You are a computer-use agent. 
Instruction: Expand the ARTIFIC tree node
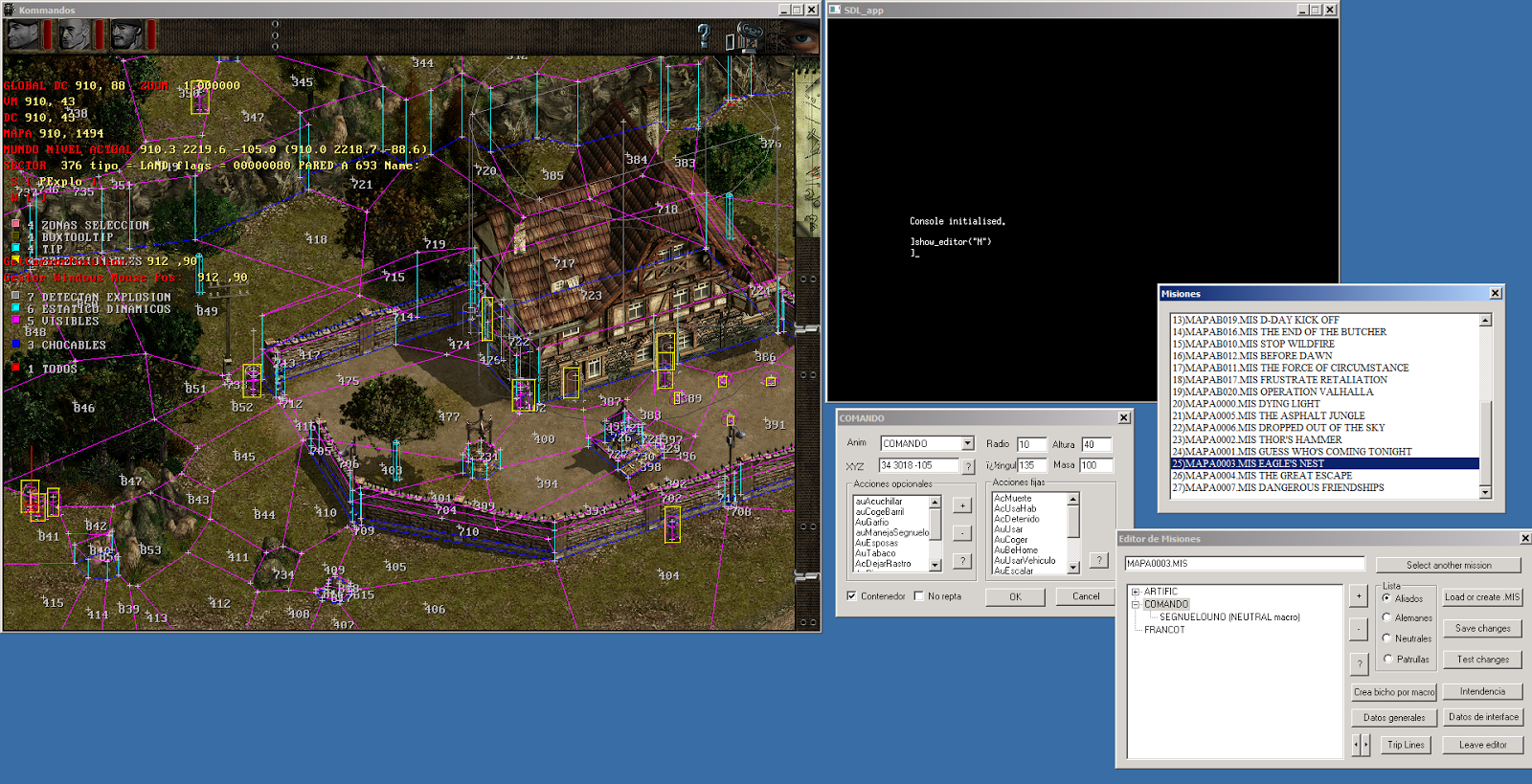tap(1136, 592)
